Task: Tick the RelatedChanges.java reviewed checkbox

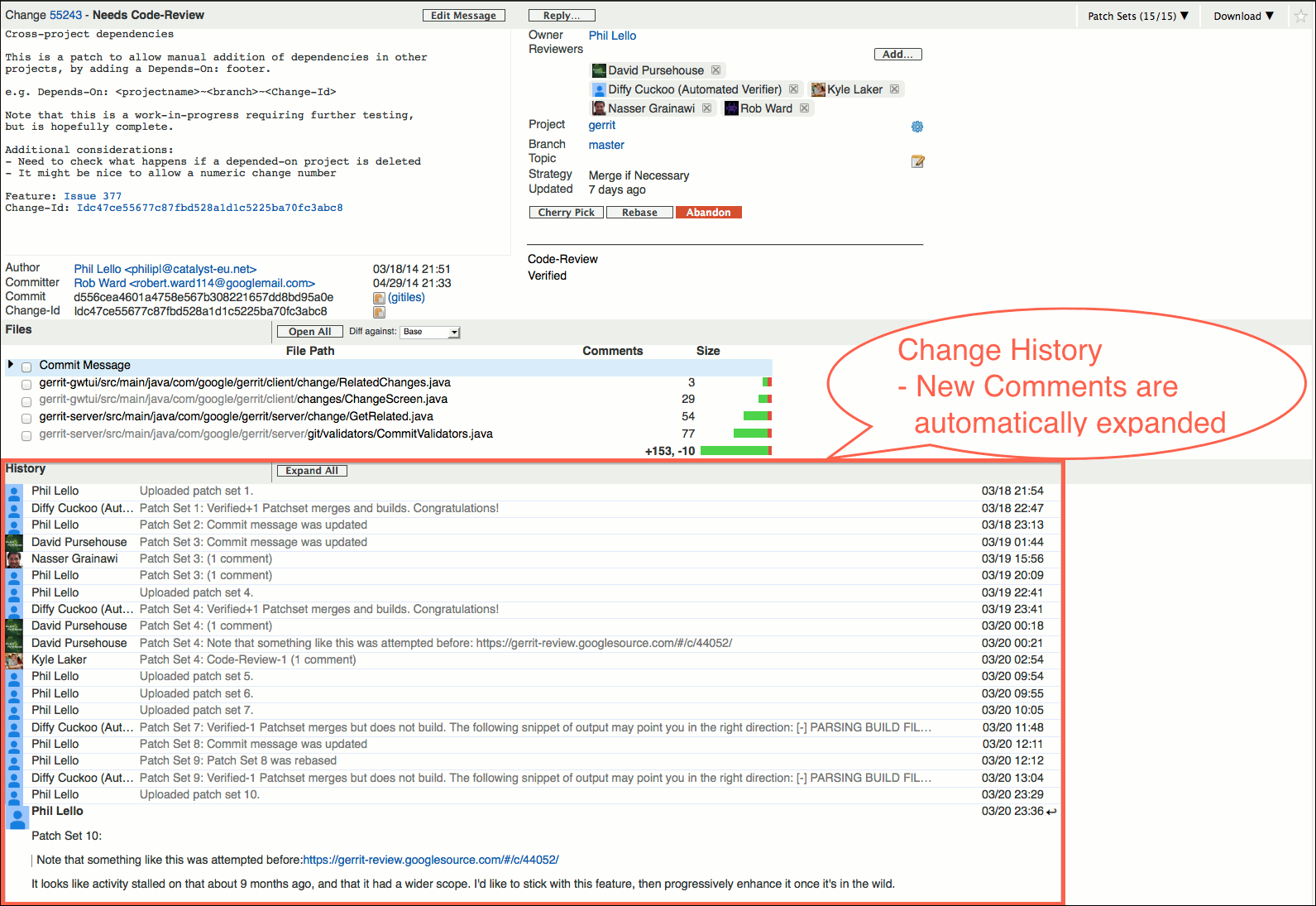Action: point(26,384)
